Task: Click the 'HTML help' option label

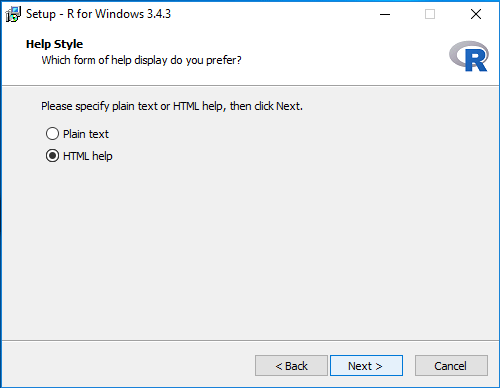Action: pos(88,156)
